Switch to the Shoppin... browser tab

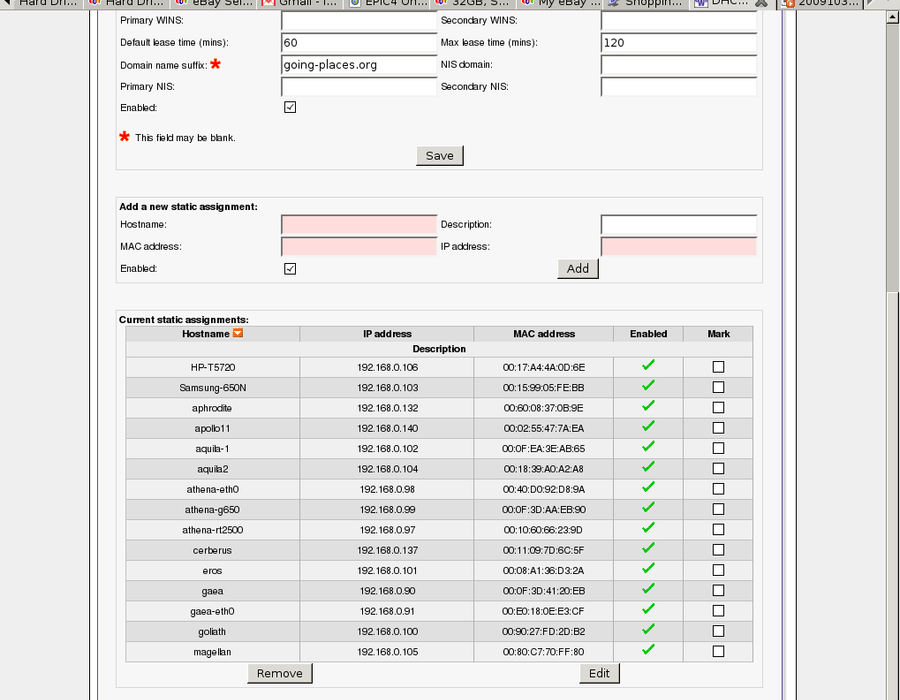(x=647, y=3)
